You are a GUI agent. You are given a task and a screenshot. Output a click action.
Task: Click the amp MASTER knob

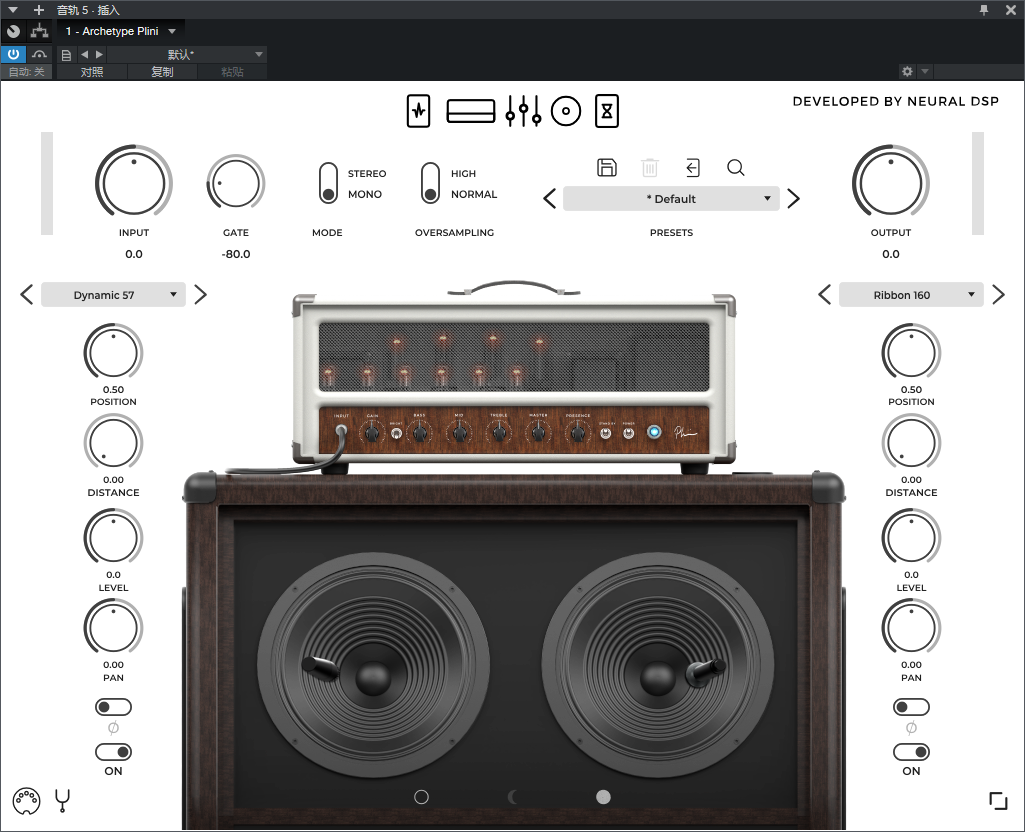538,432
